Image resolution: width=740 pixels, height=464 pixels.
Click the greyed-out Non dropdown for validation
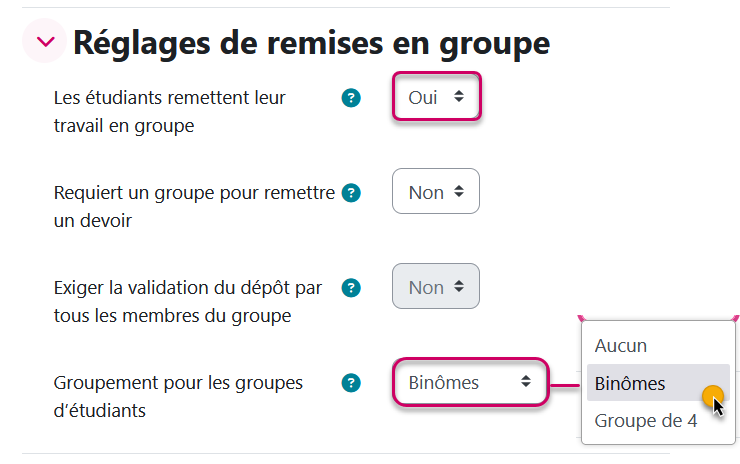coord(436,287)
